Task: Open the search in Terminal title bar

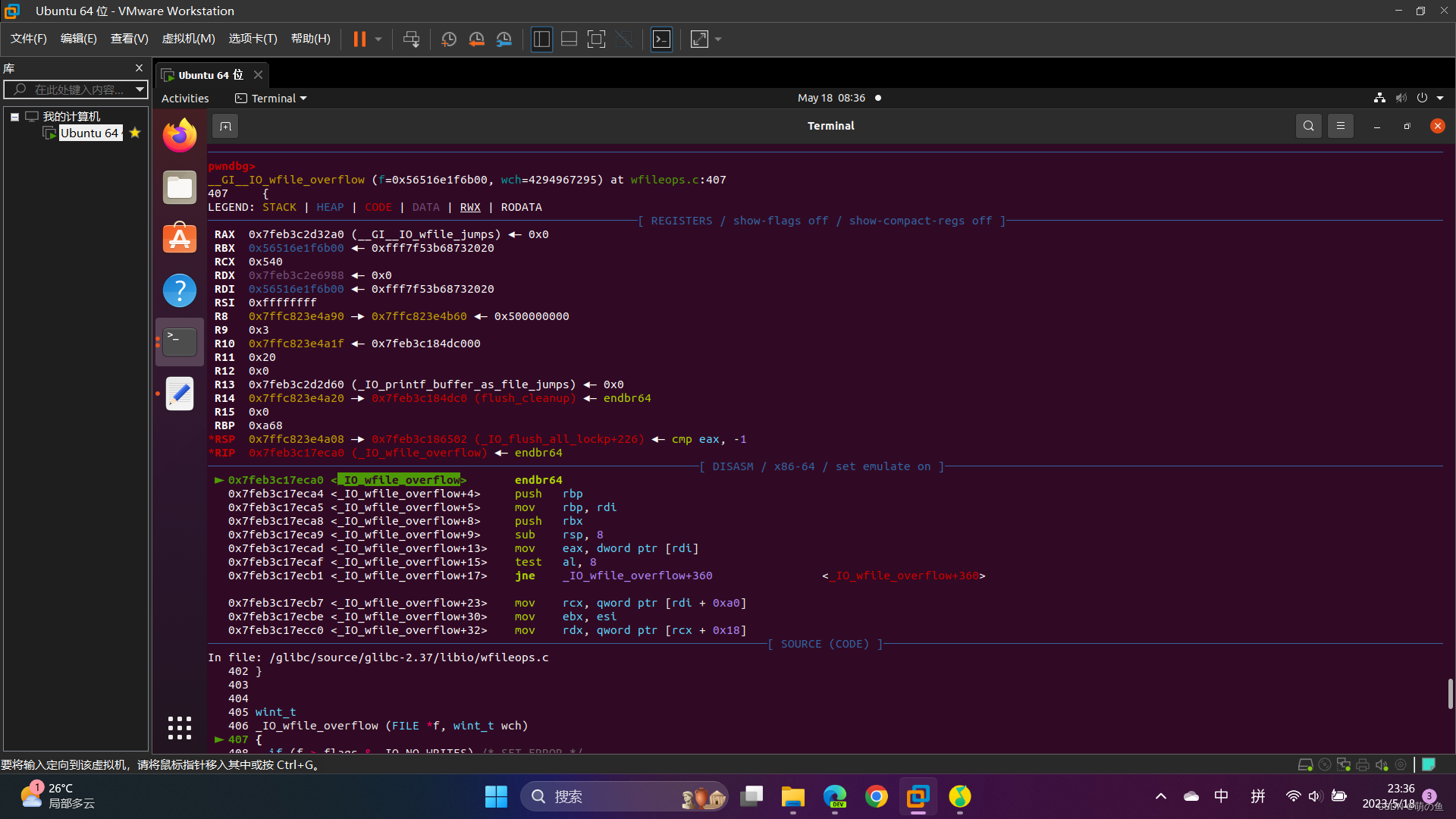Action: (x=1309, y=126)
